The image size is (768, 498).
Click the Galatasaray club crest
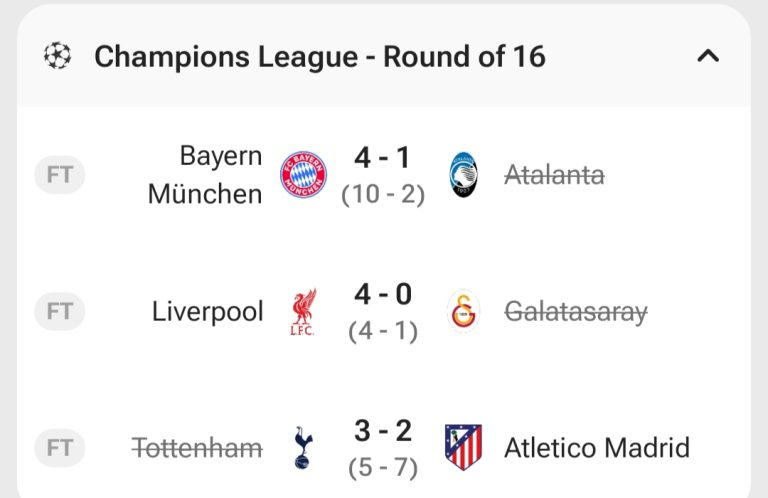click(464, 312)
